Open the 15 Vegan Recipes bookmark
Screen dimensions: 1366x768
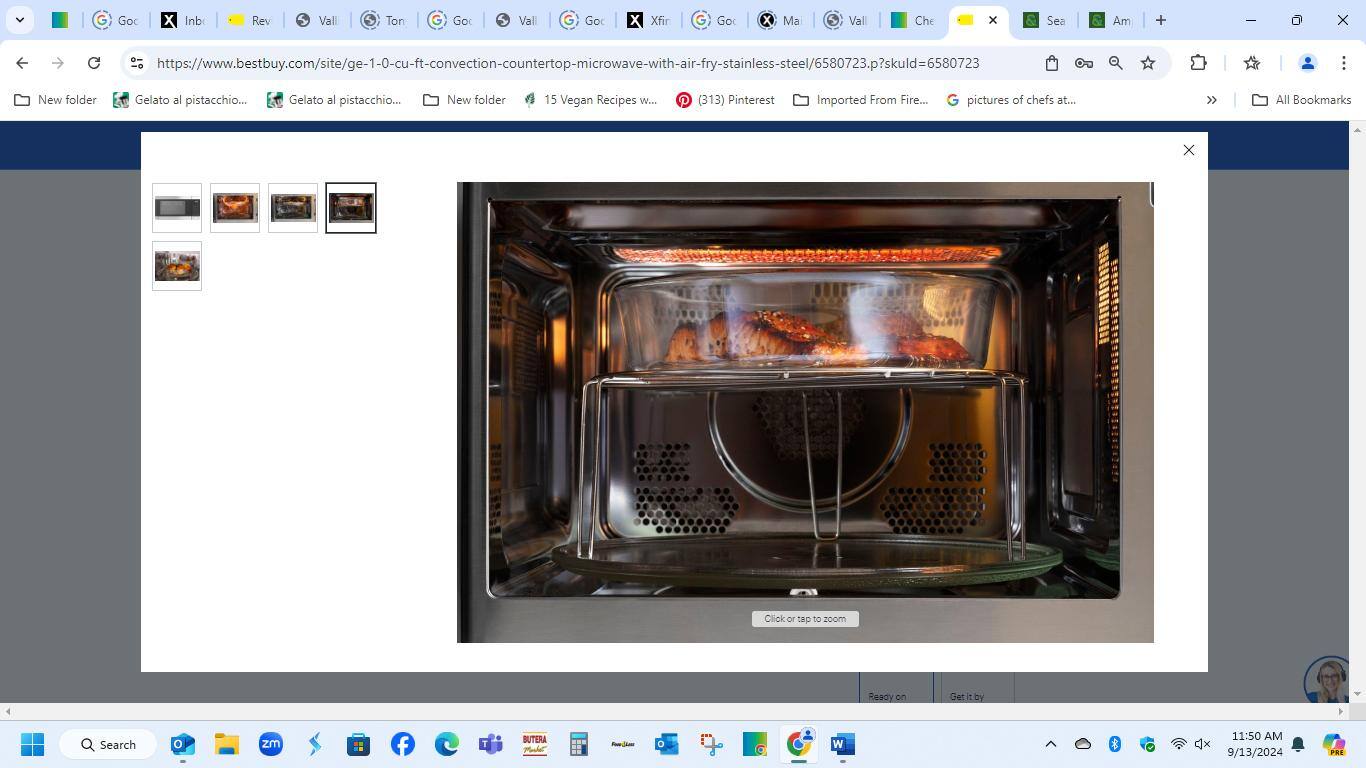[x=590, y=100]
